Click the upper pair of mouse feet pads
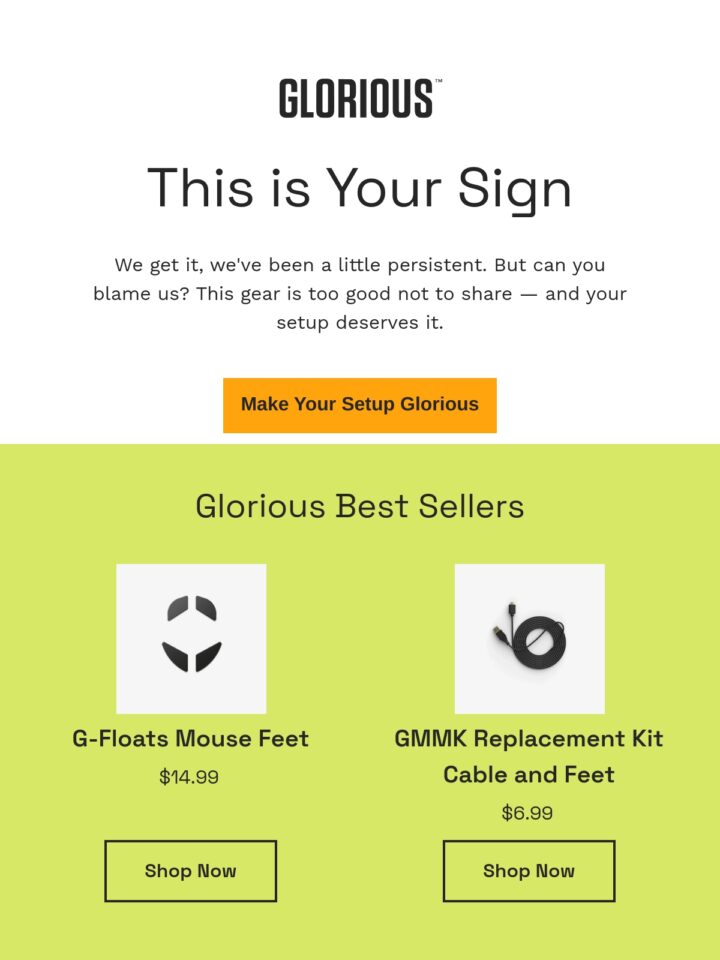The image size is (720, 960). click(x=192, y=609)
